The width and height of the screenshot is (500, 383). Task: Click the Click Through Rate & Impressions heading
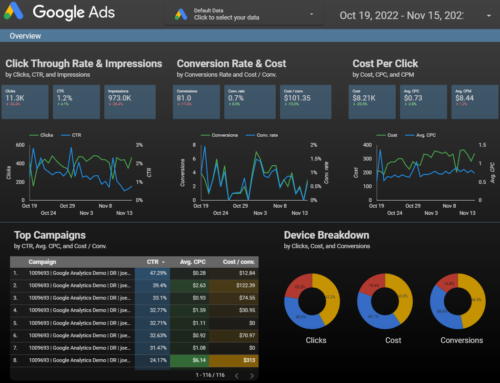click(x=84, y=64)
